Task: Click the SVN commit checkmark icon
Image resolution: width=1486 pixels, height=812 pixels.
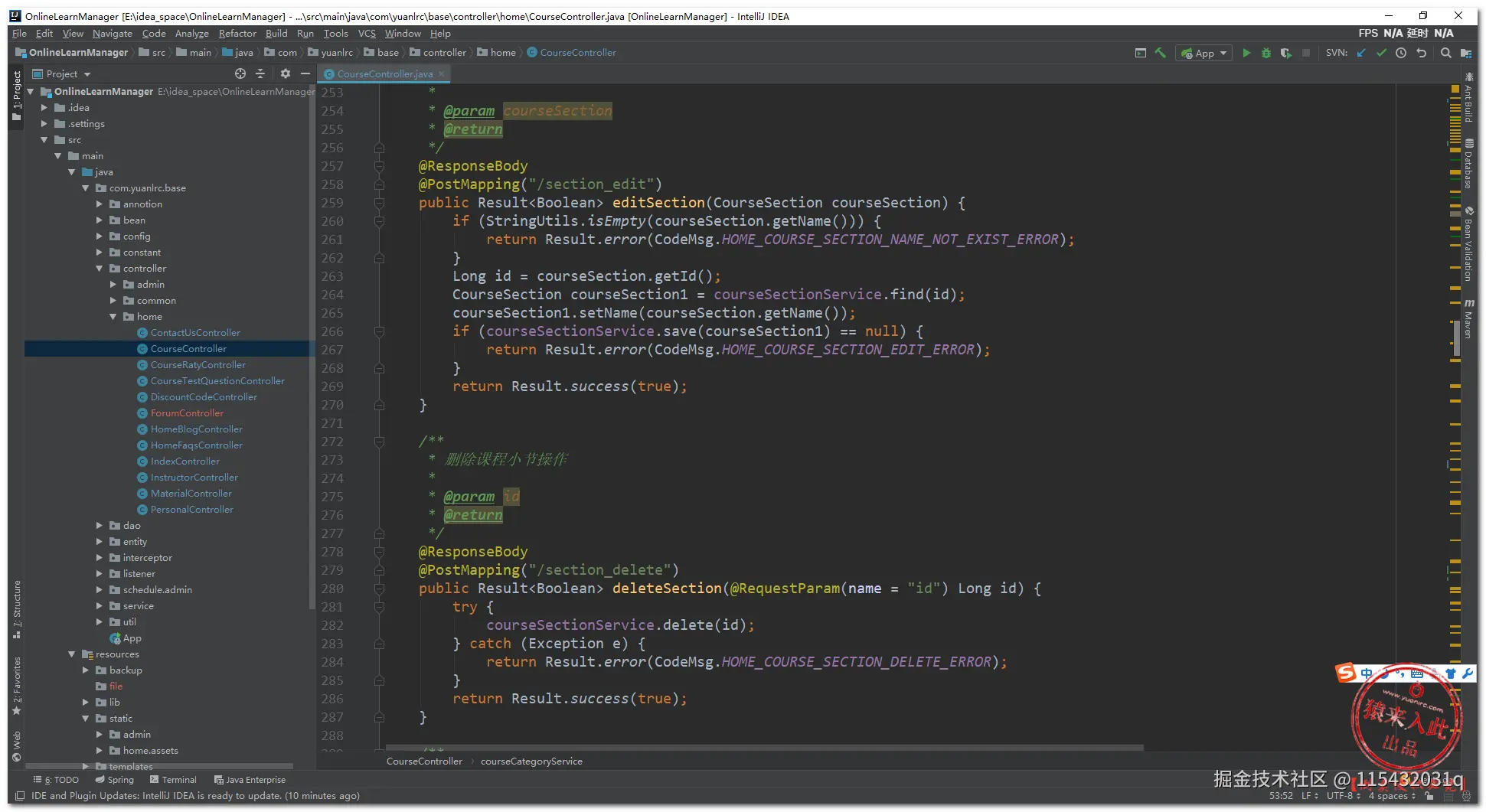Action: click(1381, 53)
